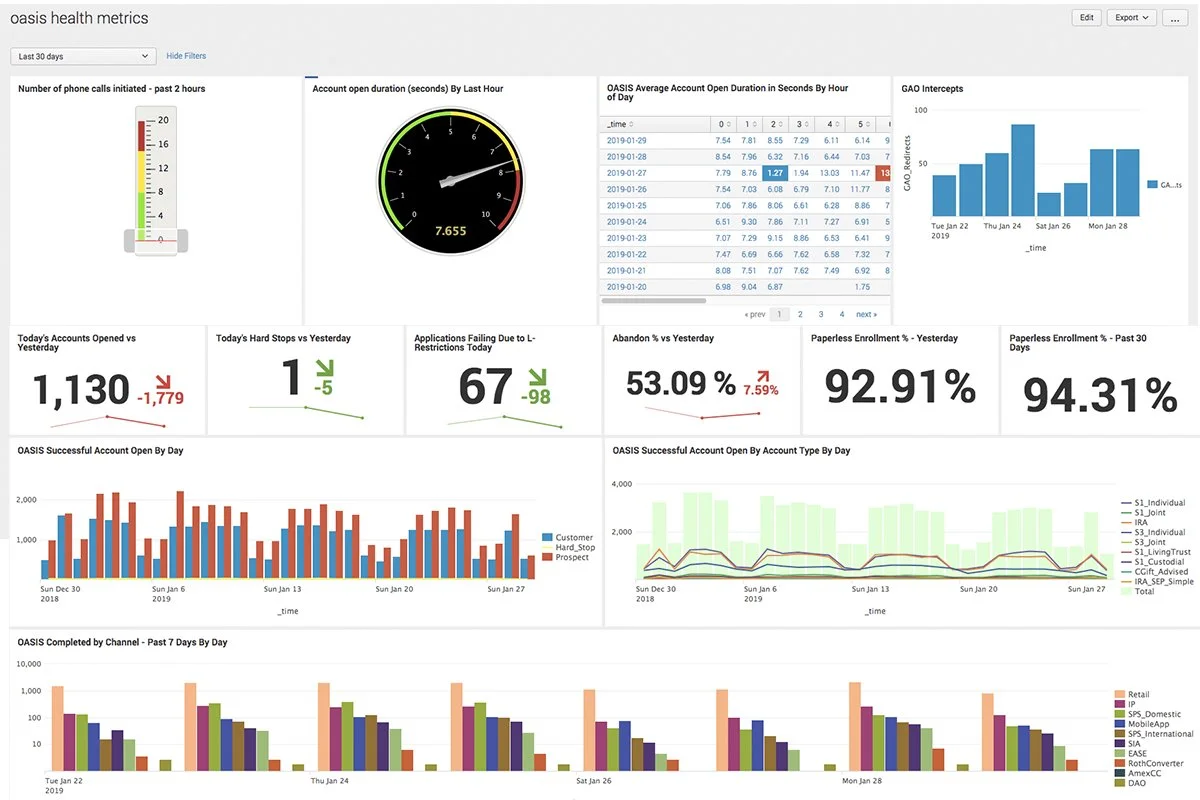Open the 2019-01-20 row link
The height and width of the screenshot is (800, 1200).
[627, 287]
